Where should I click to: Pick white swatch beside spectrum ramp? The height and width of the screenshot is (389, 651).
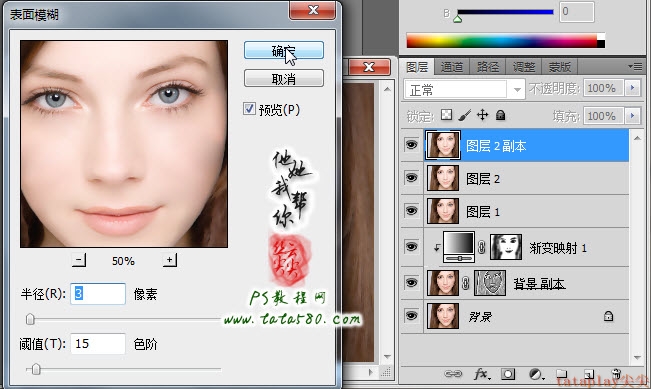coord(601,37)
